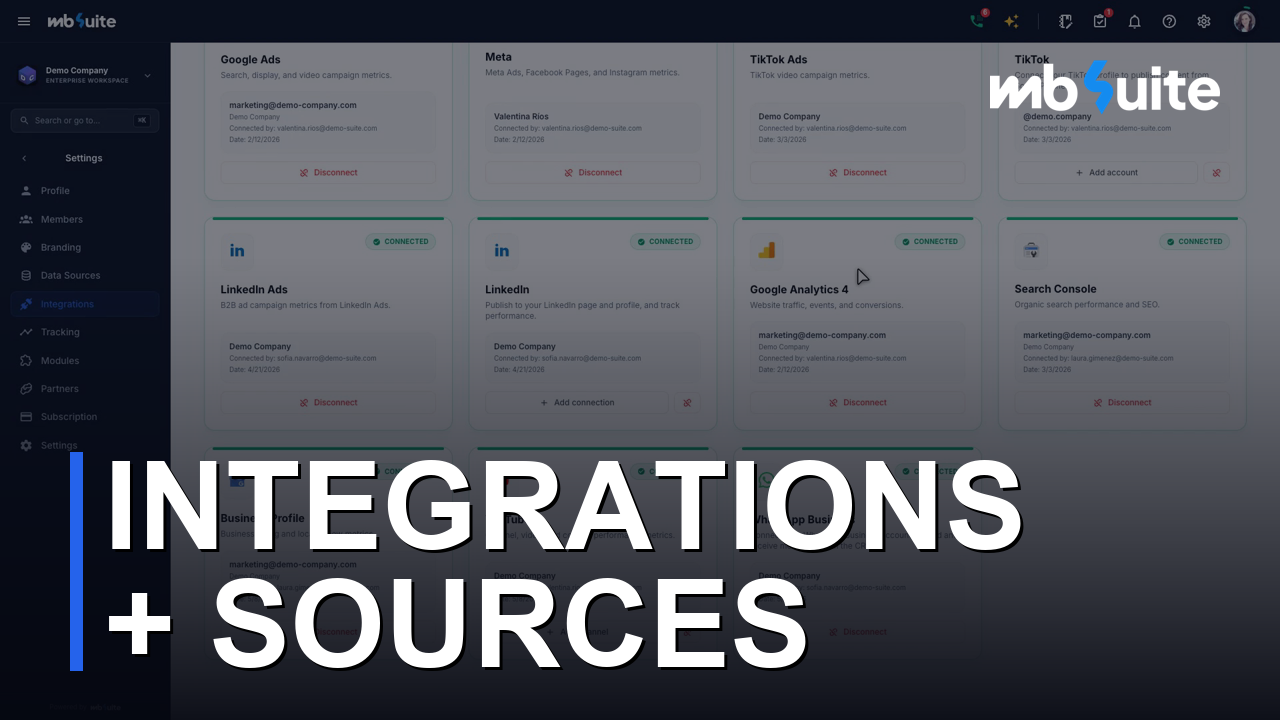Screen dimensions: 1280x720
Task: Click the 'TikTok Ads' card title
Action: tap(778, 60)
